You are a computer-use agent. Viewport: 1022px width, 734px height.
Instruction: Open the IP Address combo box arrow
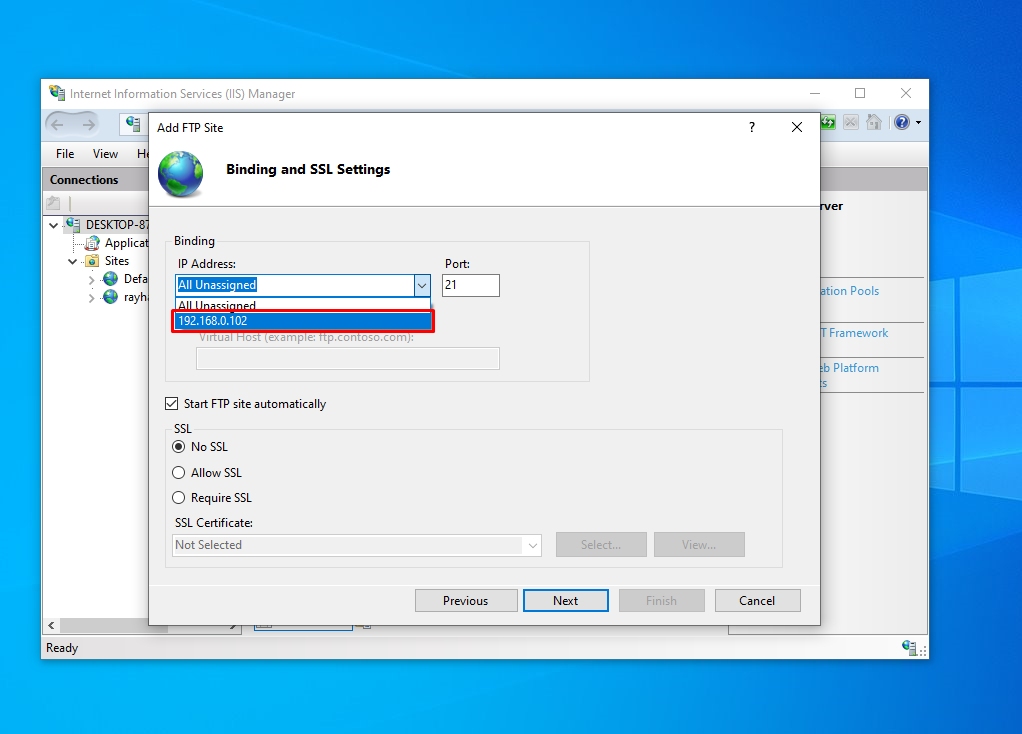pyautogui.click(x=422, y=285)
